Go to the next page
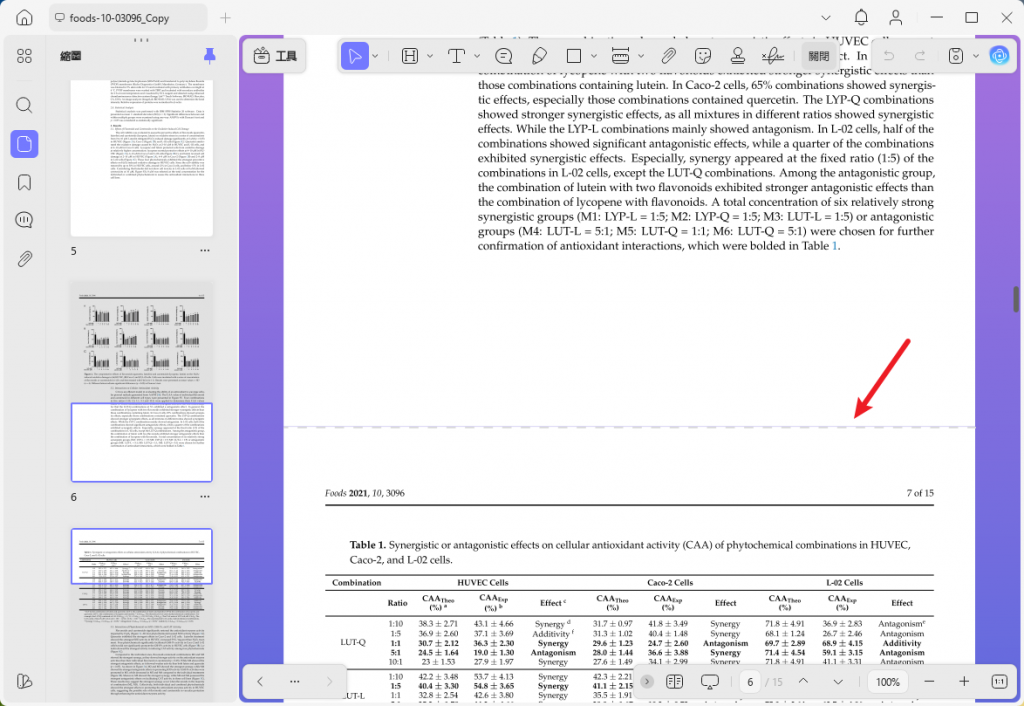This screenshot has width=1024, height=706. [838, 682]
